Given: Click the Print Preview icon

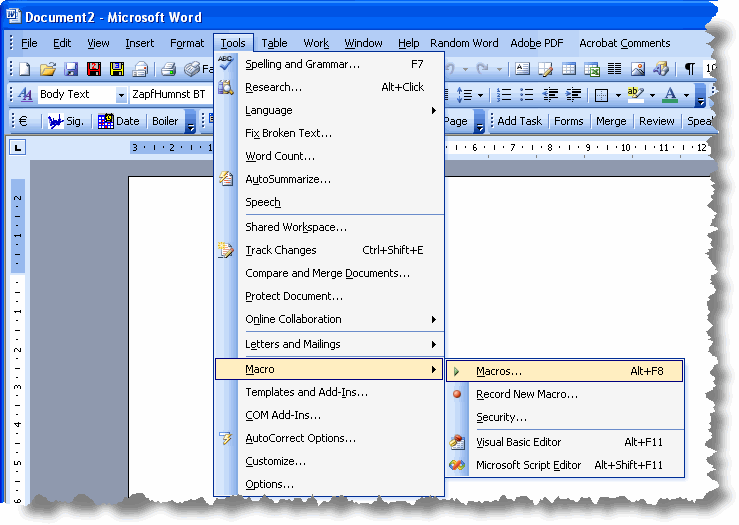Looking at the screenshot, I should (140, 69).
